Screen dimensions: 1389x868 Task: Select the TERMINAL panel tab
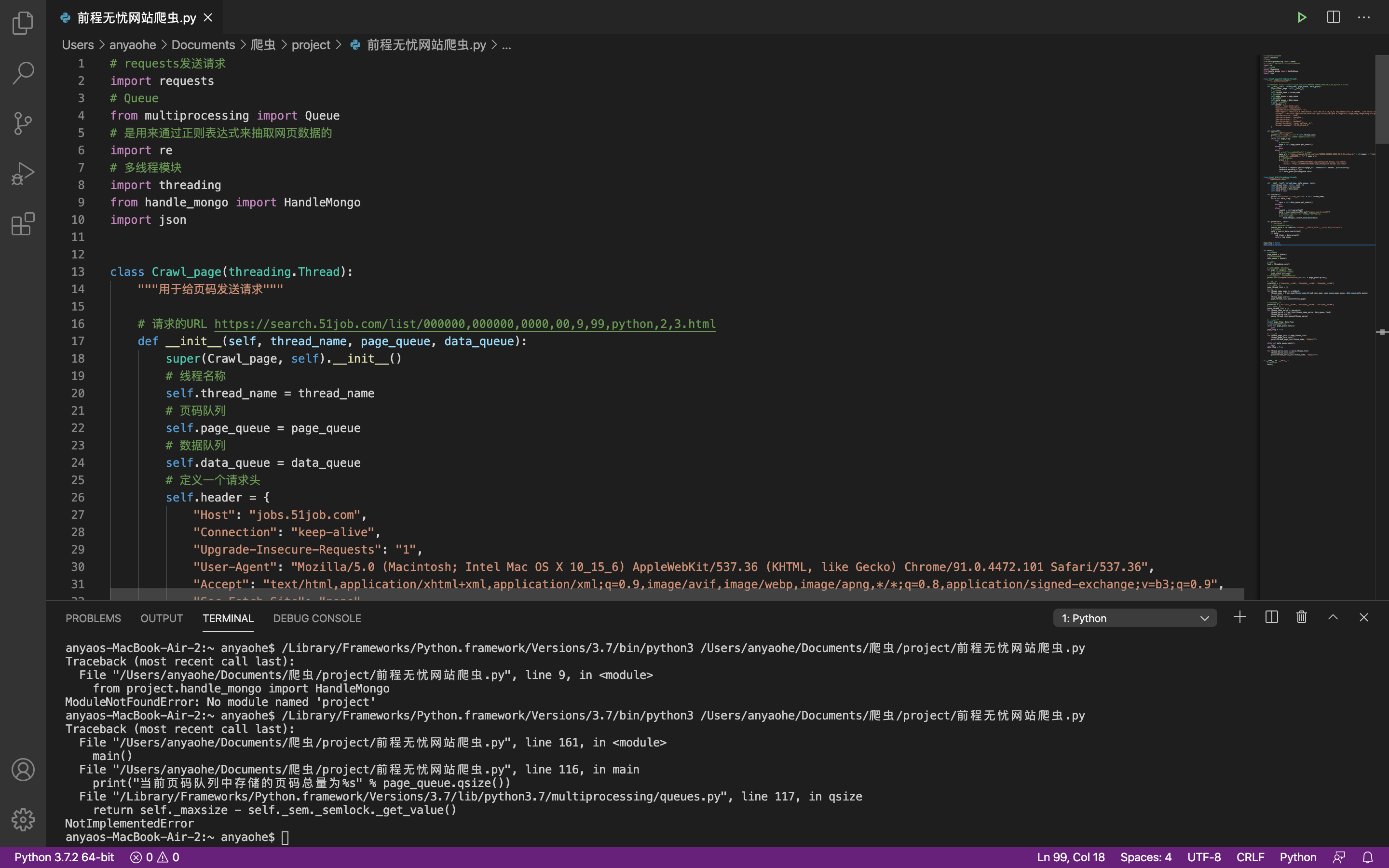pyautogui.click(x=228, y=618)
